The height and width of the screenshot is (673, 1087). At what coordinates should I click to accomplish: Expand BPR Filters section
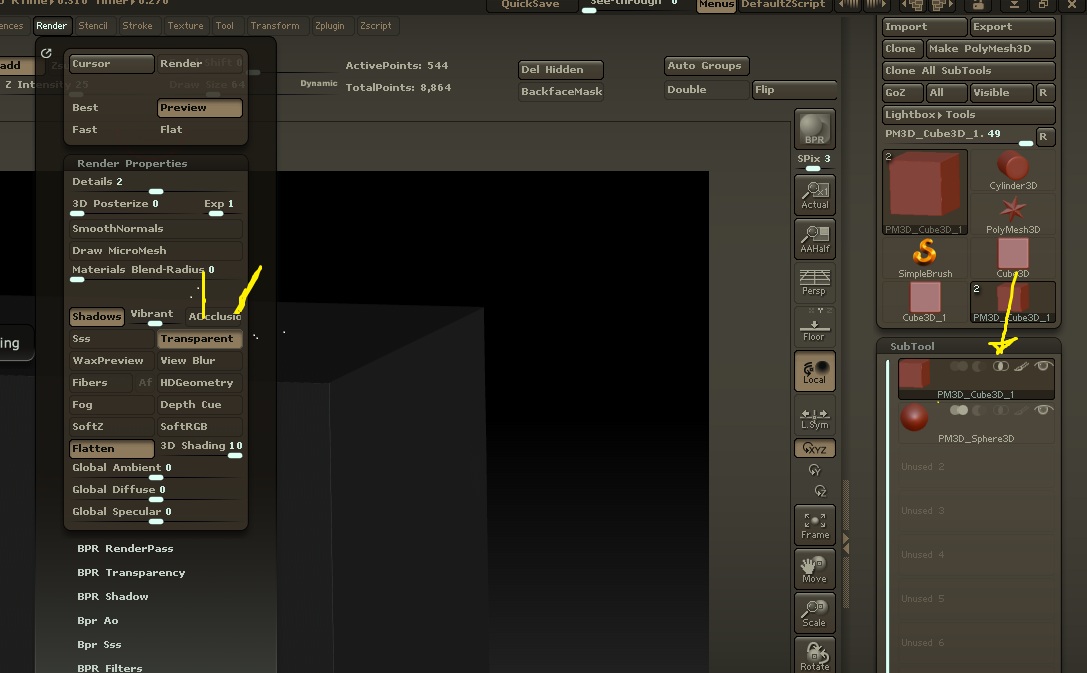(110, 667)
